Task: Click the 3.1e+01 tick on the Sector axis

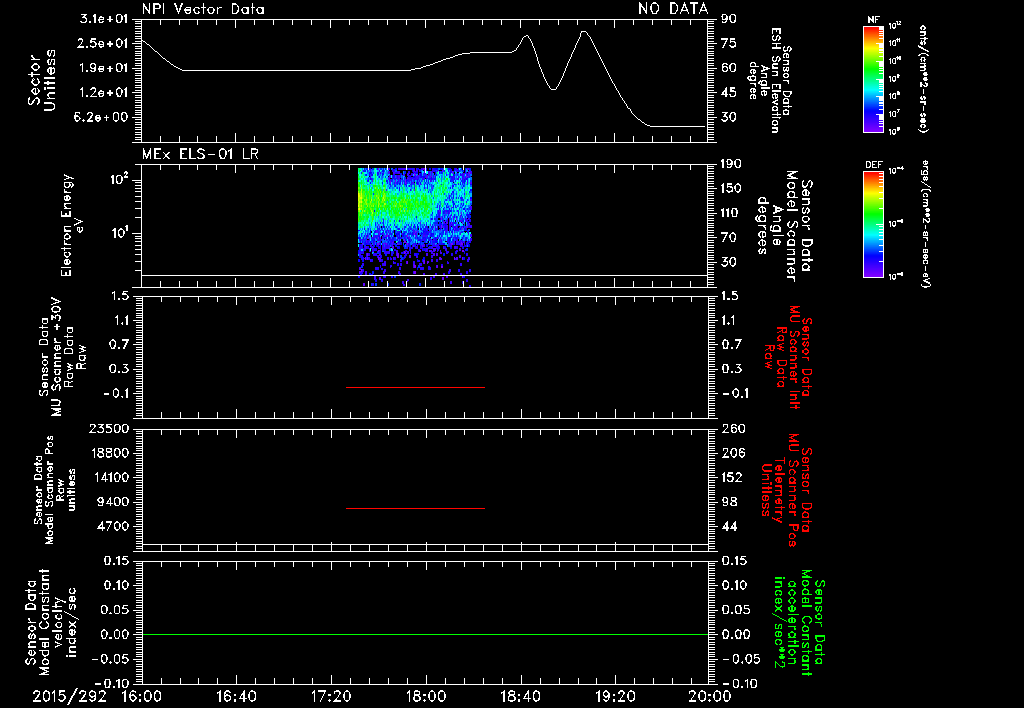Action: pos(104,18)
